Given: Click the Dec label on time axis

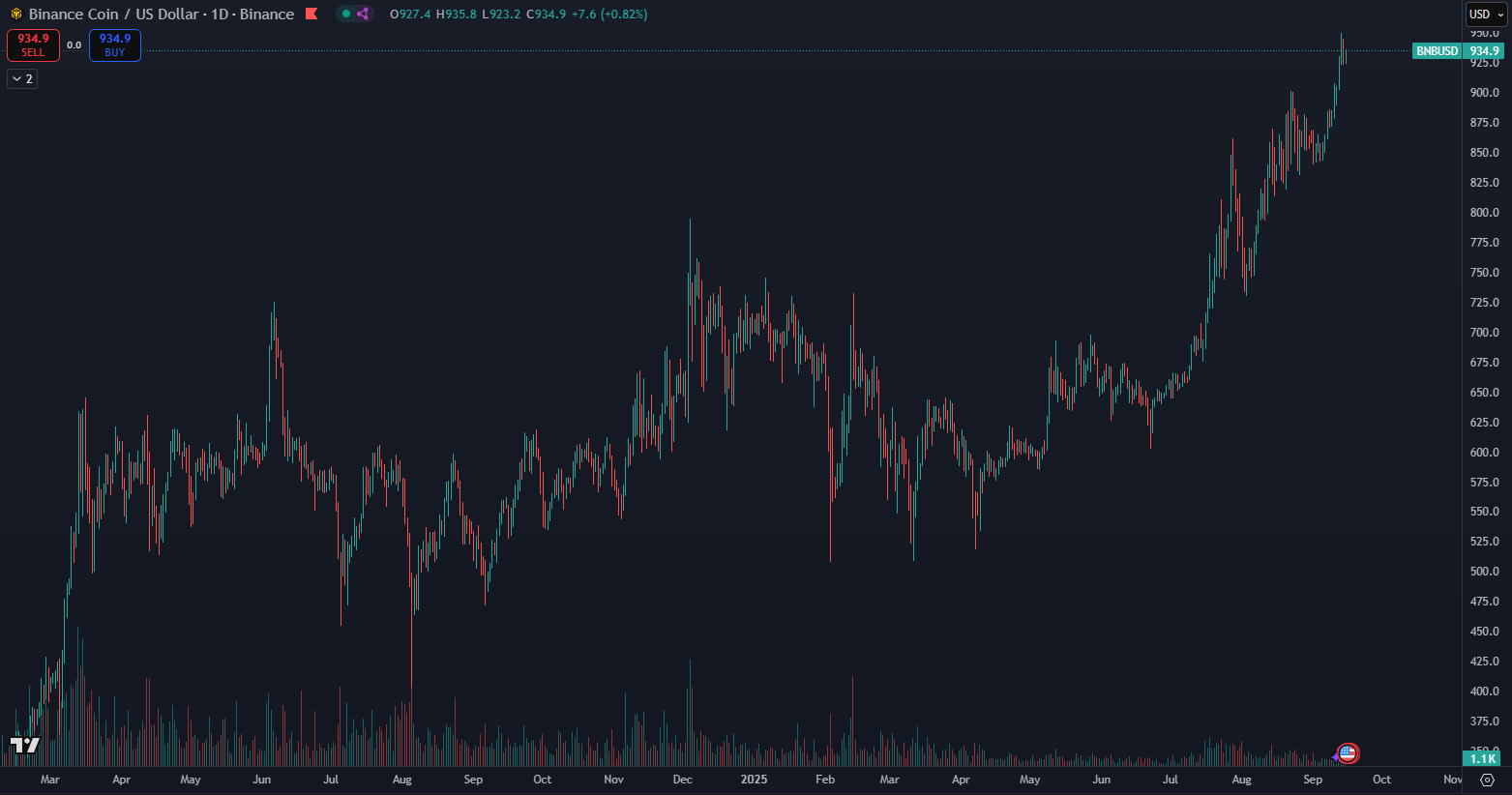Looking at the screenshot, I should pyautogui.click(x=683, y=780).
